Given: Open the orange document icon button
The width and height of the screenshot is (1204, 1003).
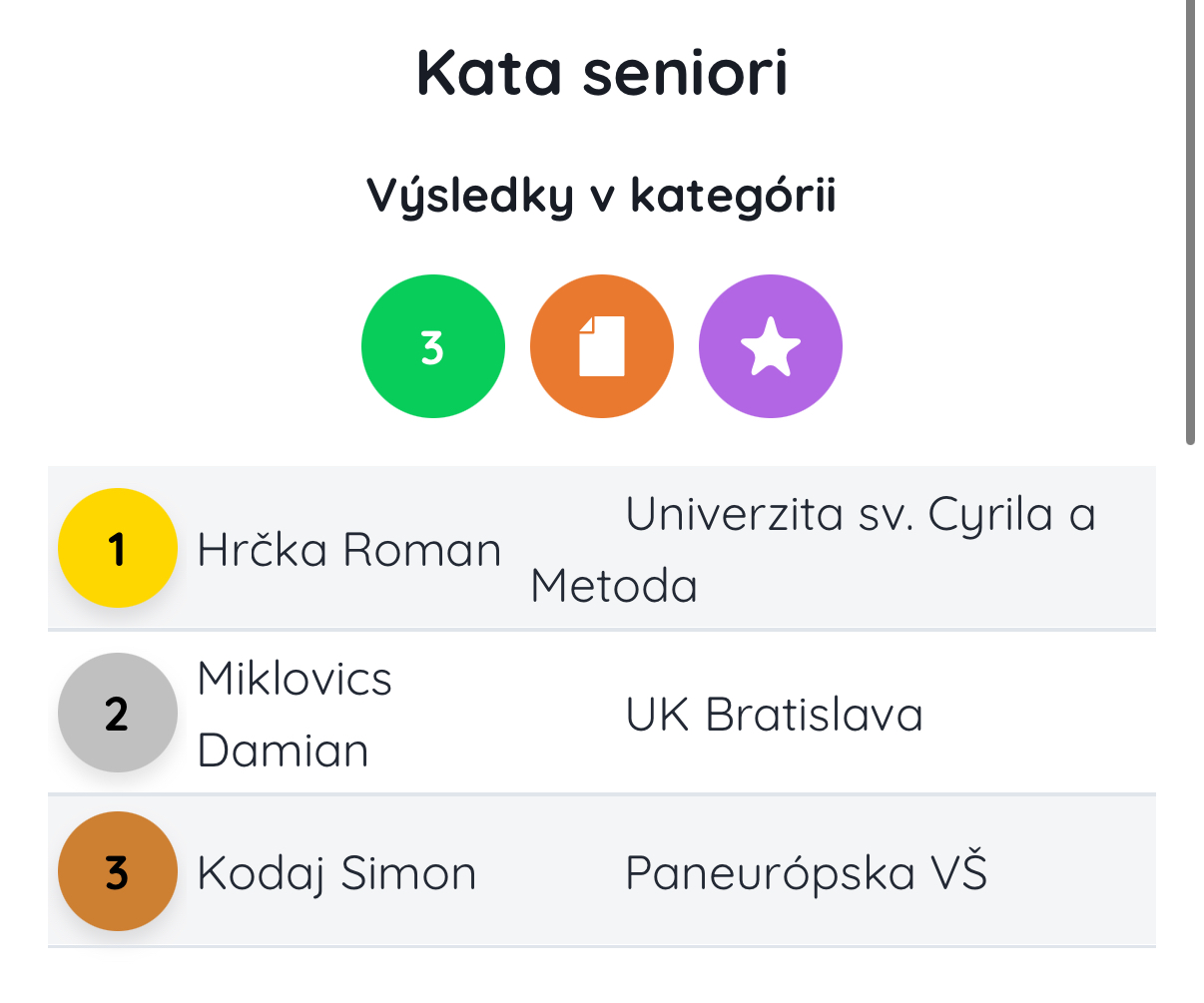Looking at the screenshot, I should click(601, 346).
